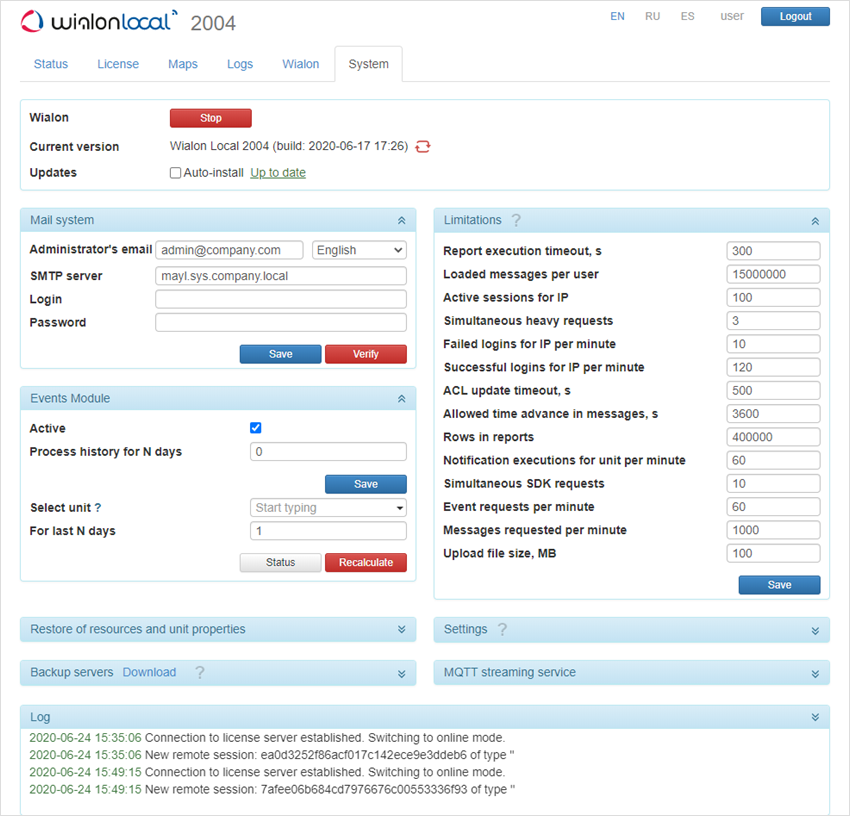Save the Process history days setting
This screenshot has height=816, width=850.
(x=366, y=484)
